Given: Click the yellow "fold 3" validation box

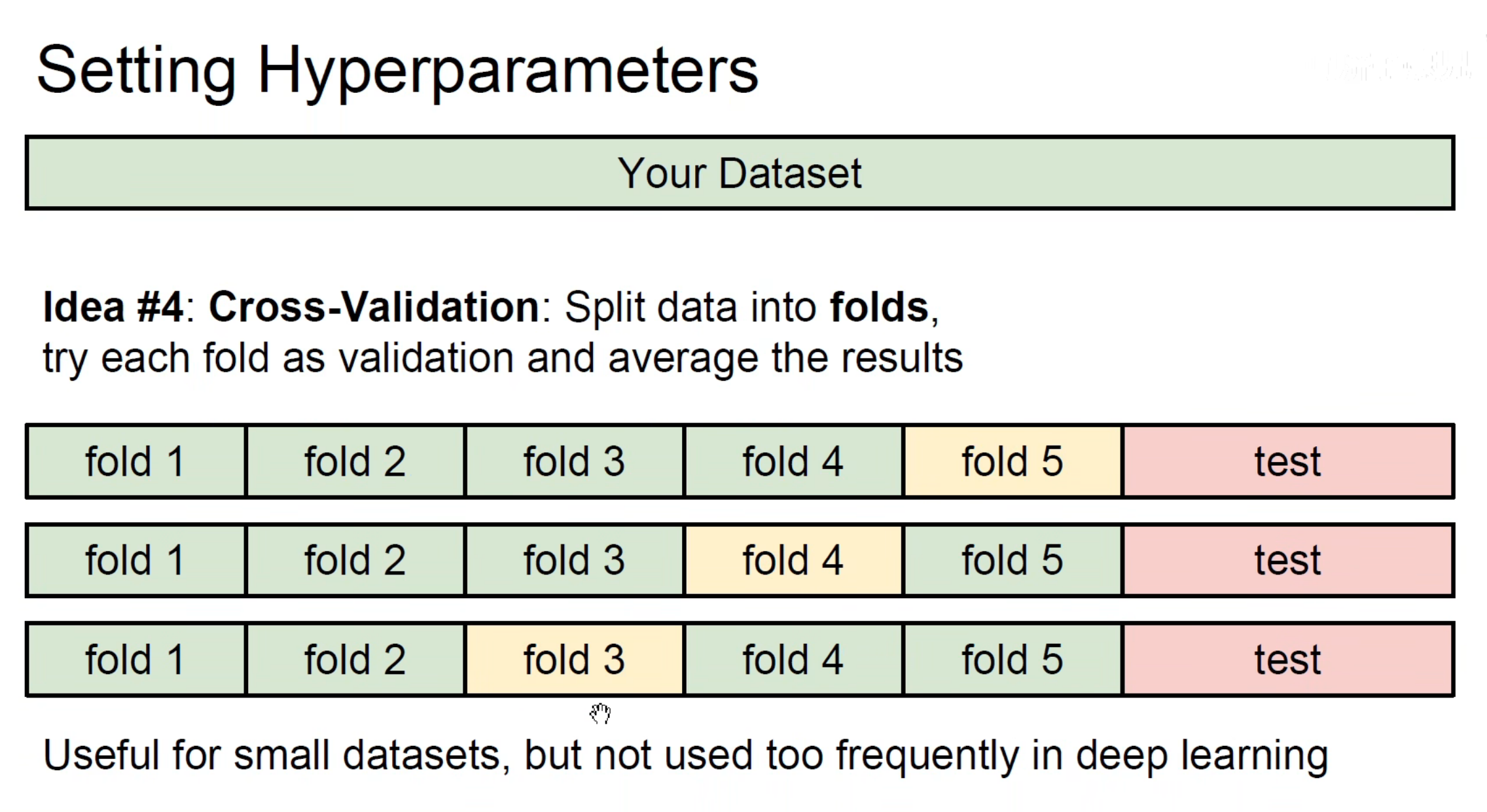Looking at the screenshot, I should tap(573, 659).
